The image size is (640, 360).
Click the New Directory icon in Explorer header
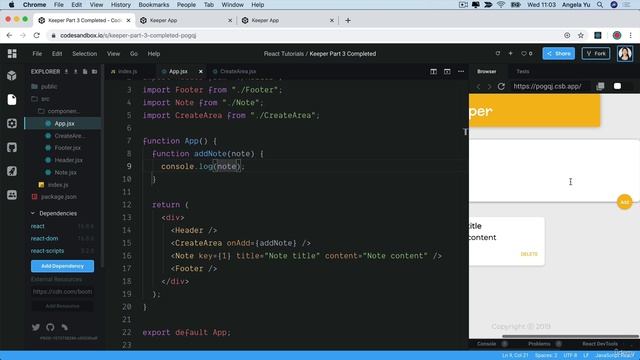pyautogui.click(x=94, y=71)
